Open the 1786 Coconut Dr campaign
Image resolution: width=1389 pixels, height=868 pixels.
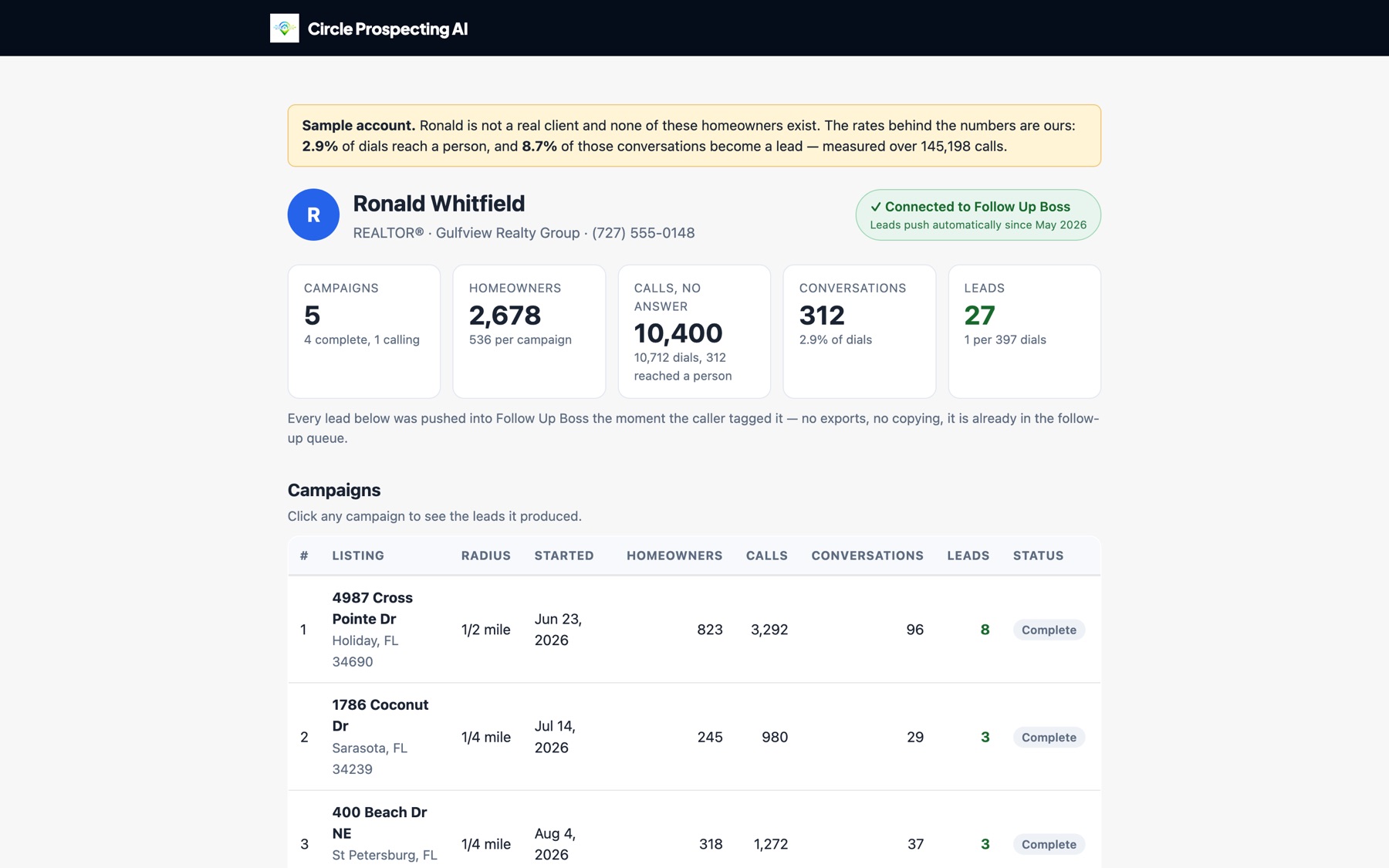[694, 737]
